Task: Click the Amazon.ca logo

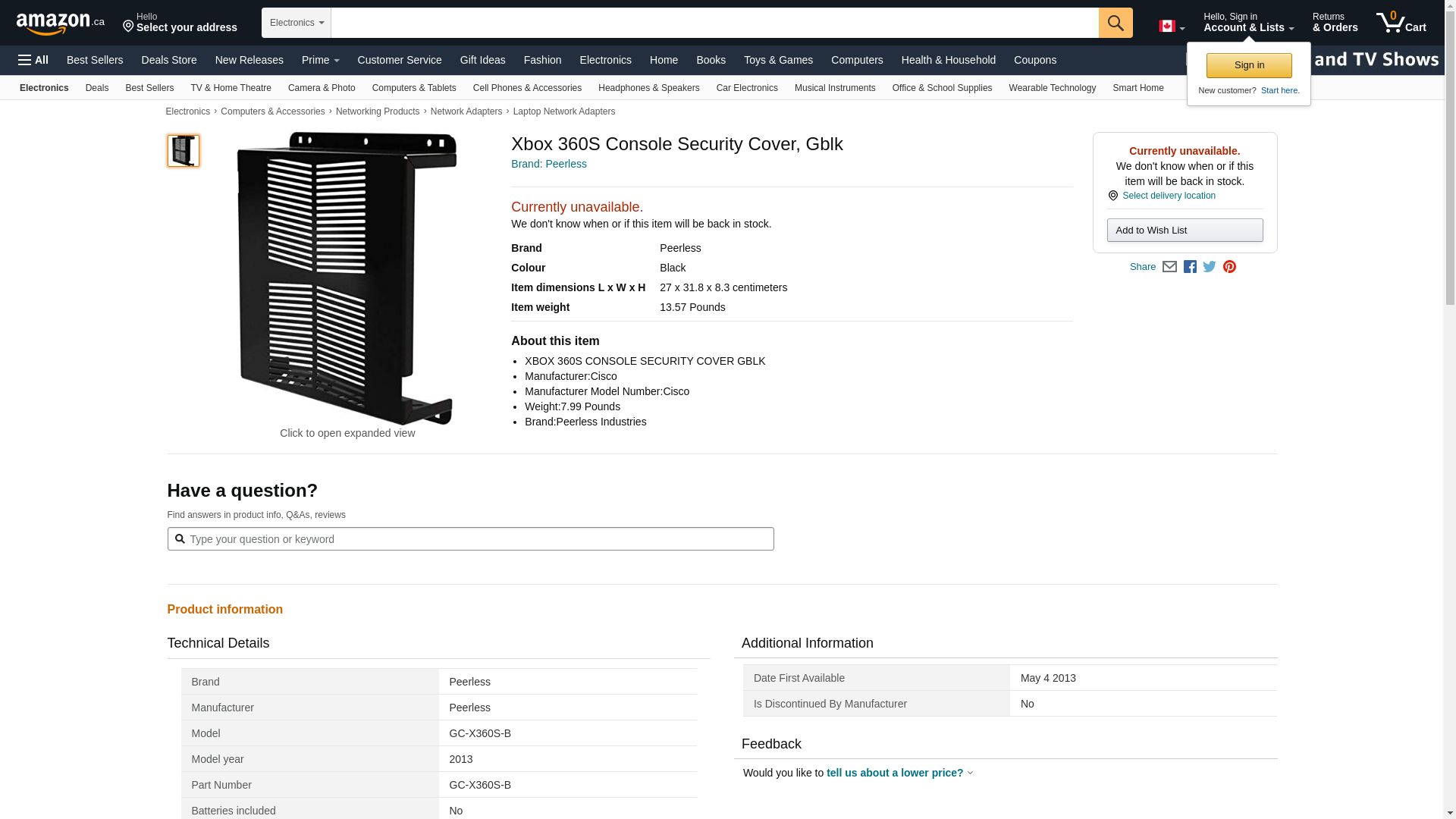Action: click(60, 24)
